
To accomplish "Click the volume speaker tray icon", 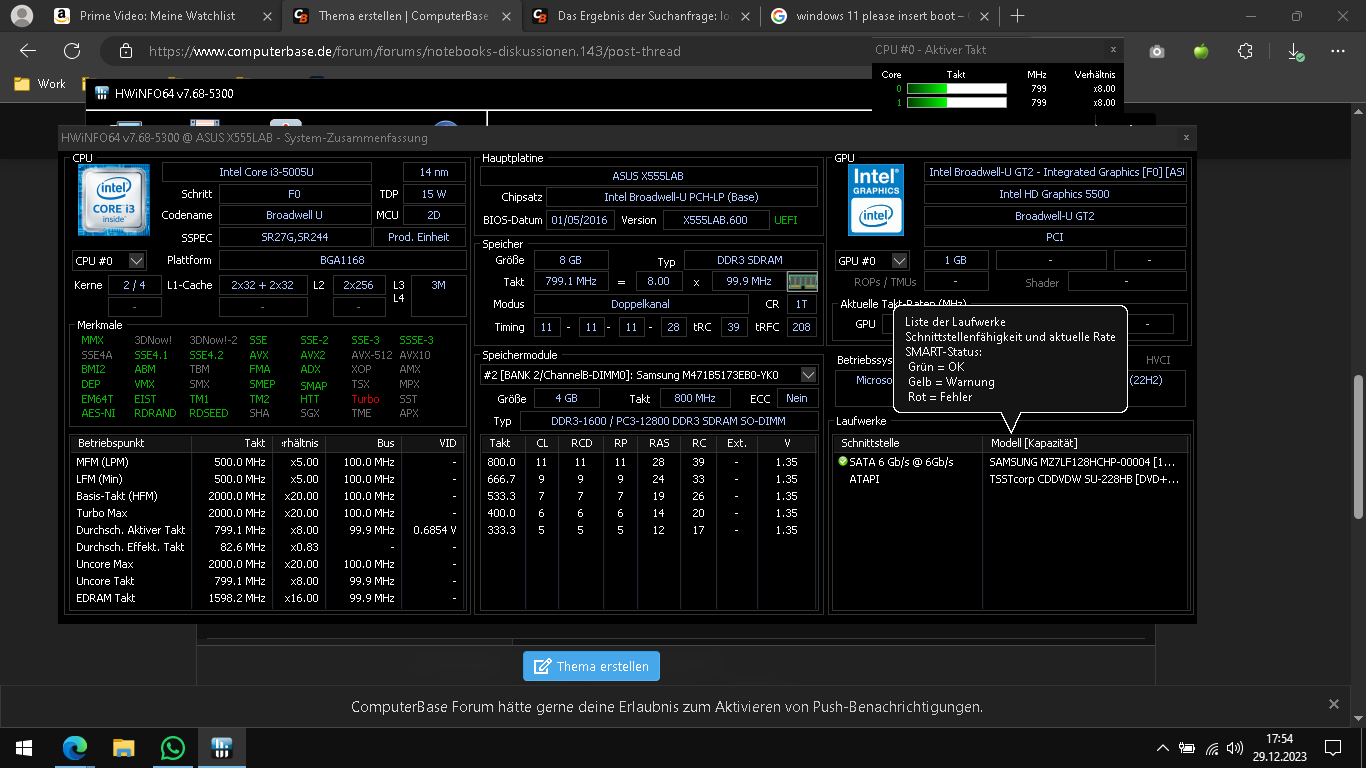I will tap(1235, 748).
